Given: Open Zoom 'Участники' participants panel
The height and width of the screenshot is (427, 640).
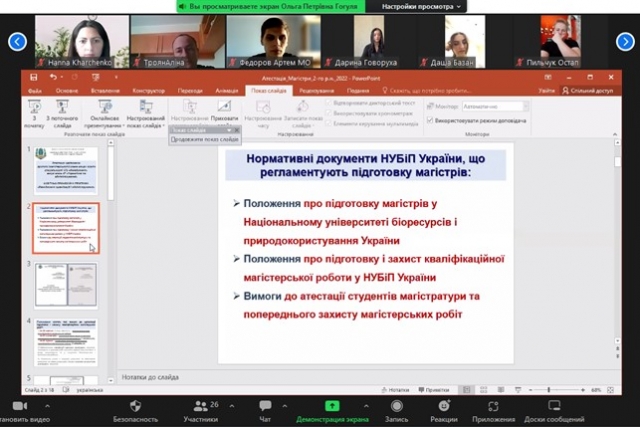Looking at the screenshot, I should coord(201,411).
